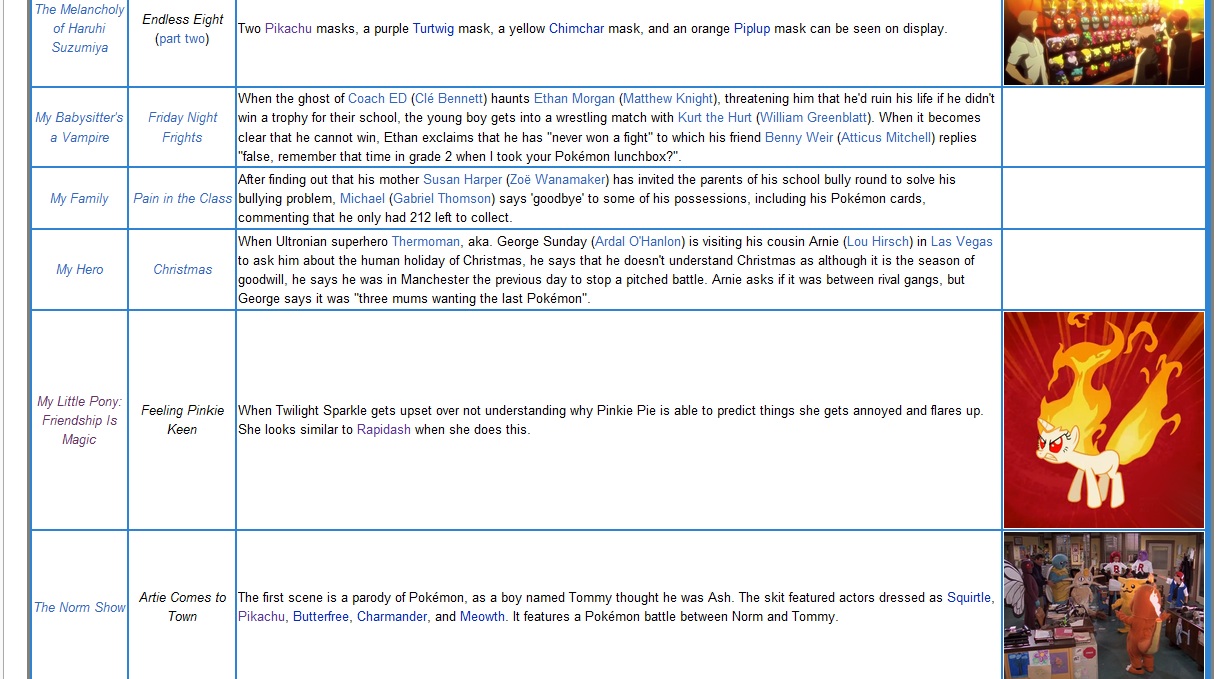Open the Butterfree link

321,617
